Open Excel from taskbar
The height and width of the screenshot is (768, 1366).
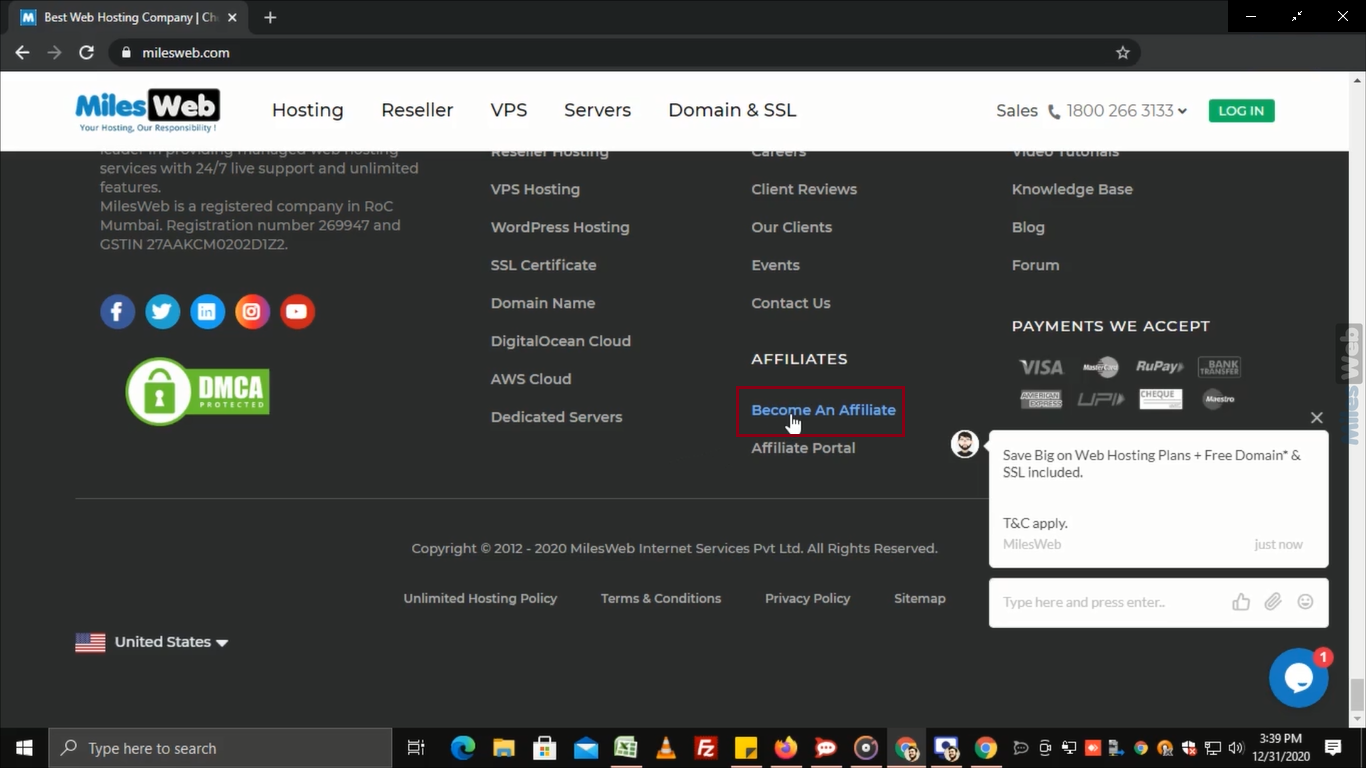(626, 748)
